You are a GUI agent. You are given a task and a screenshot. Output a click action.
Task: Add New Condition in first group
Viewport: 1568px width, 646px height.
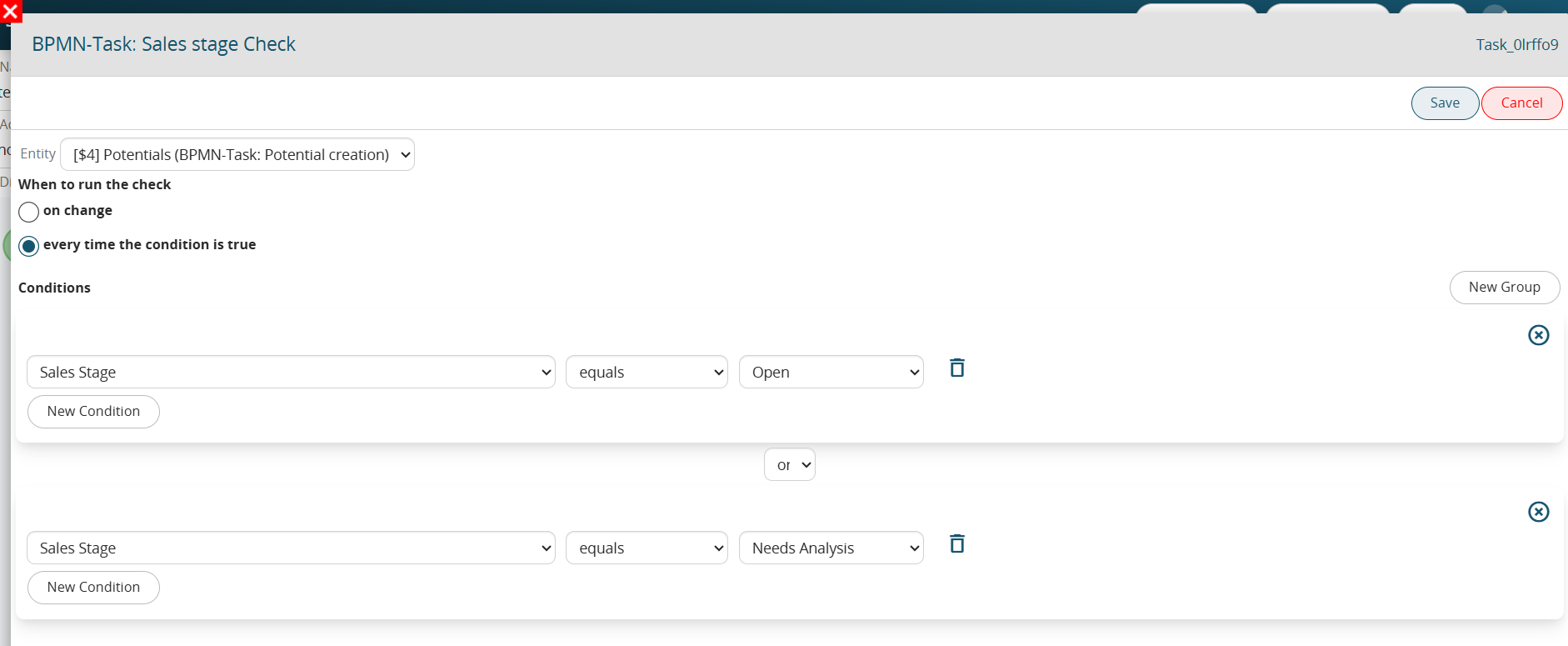pos(93,412)
